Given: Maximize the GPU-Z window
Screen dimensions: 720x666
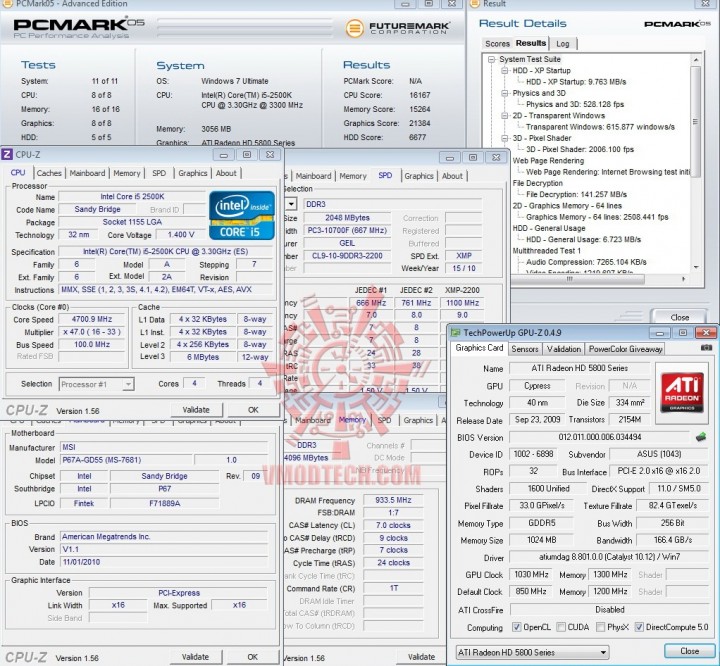Looking at the screenshot, I should click(683, 333).
